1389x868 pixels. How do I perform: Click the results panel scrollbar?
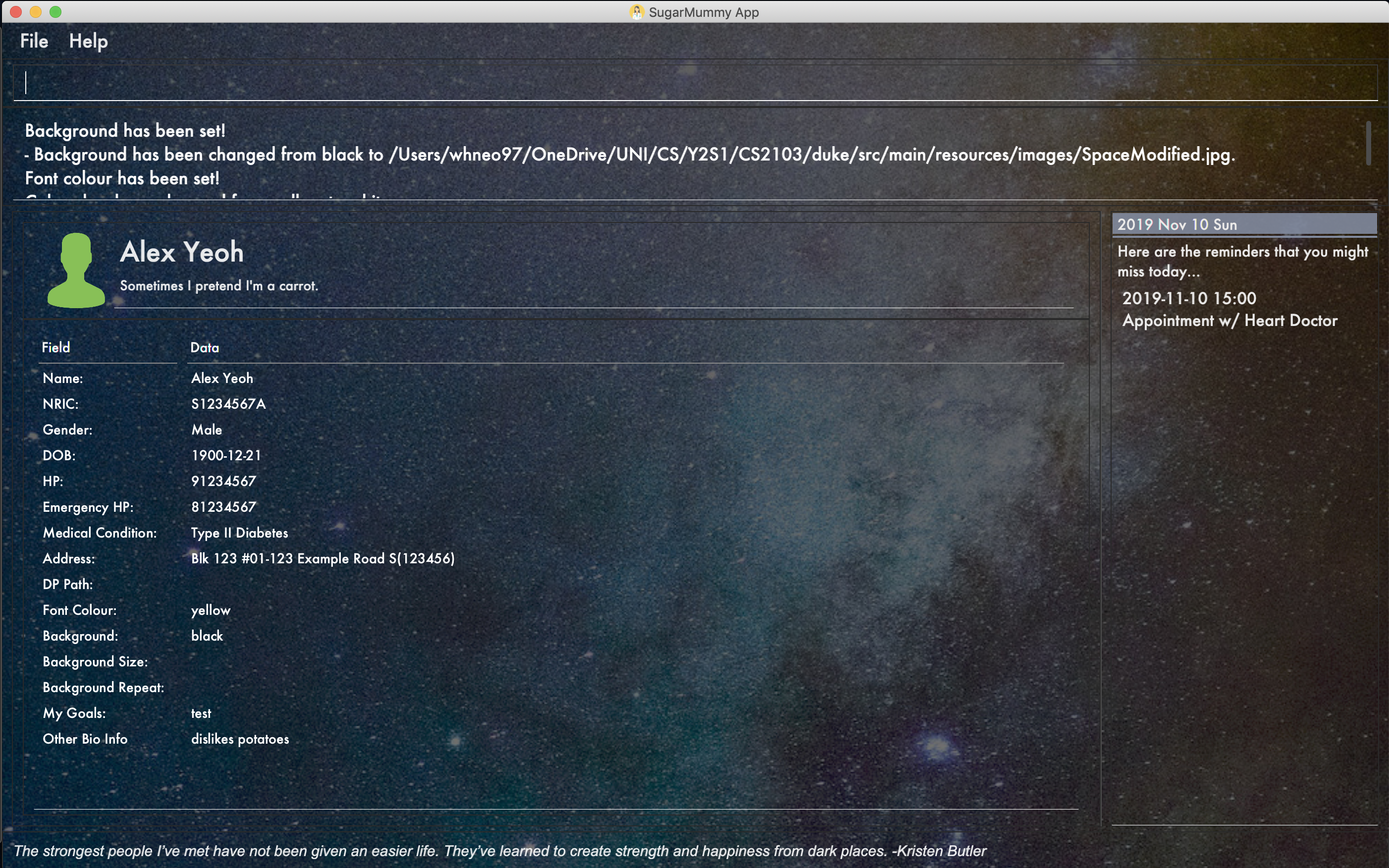click(1368, 144)
